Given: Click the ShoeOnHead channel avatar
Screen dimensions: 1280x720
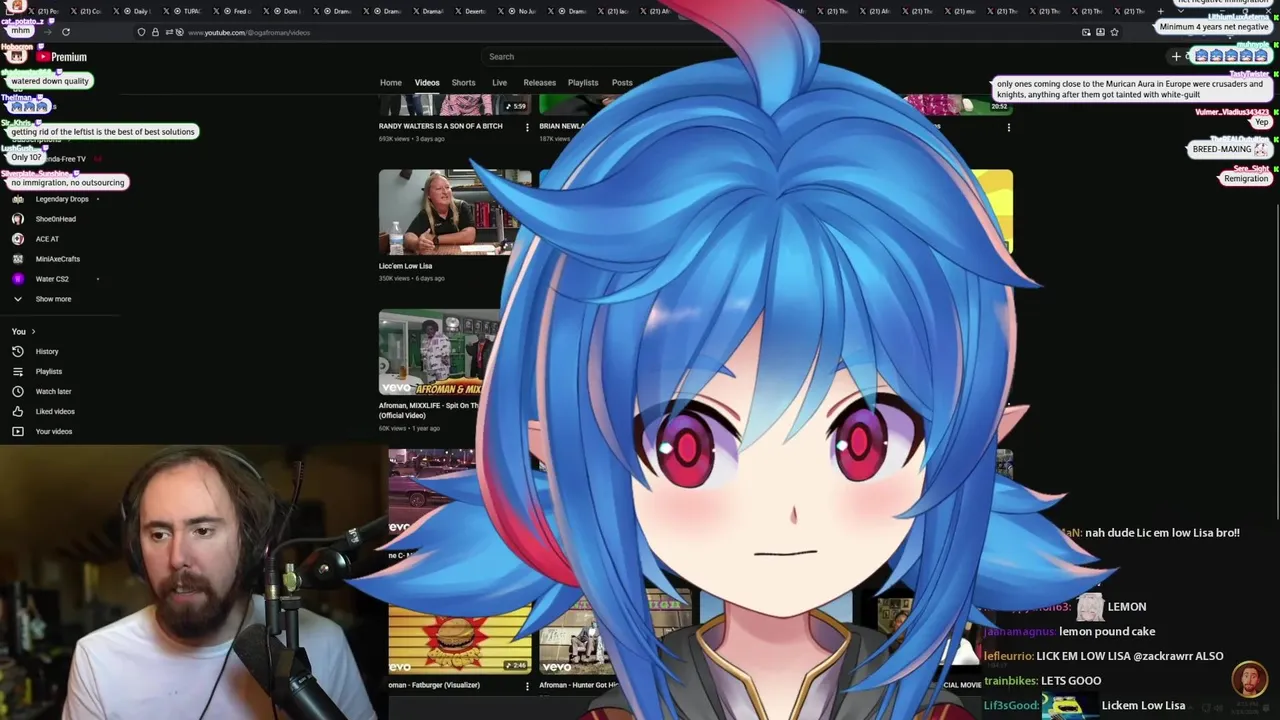Looking at the screenshot, I should [17, 219].
